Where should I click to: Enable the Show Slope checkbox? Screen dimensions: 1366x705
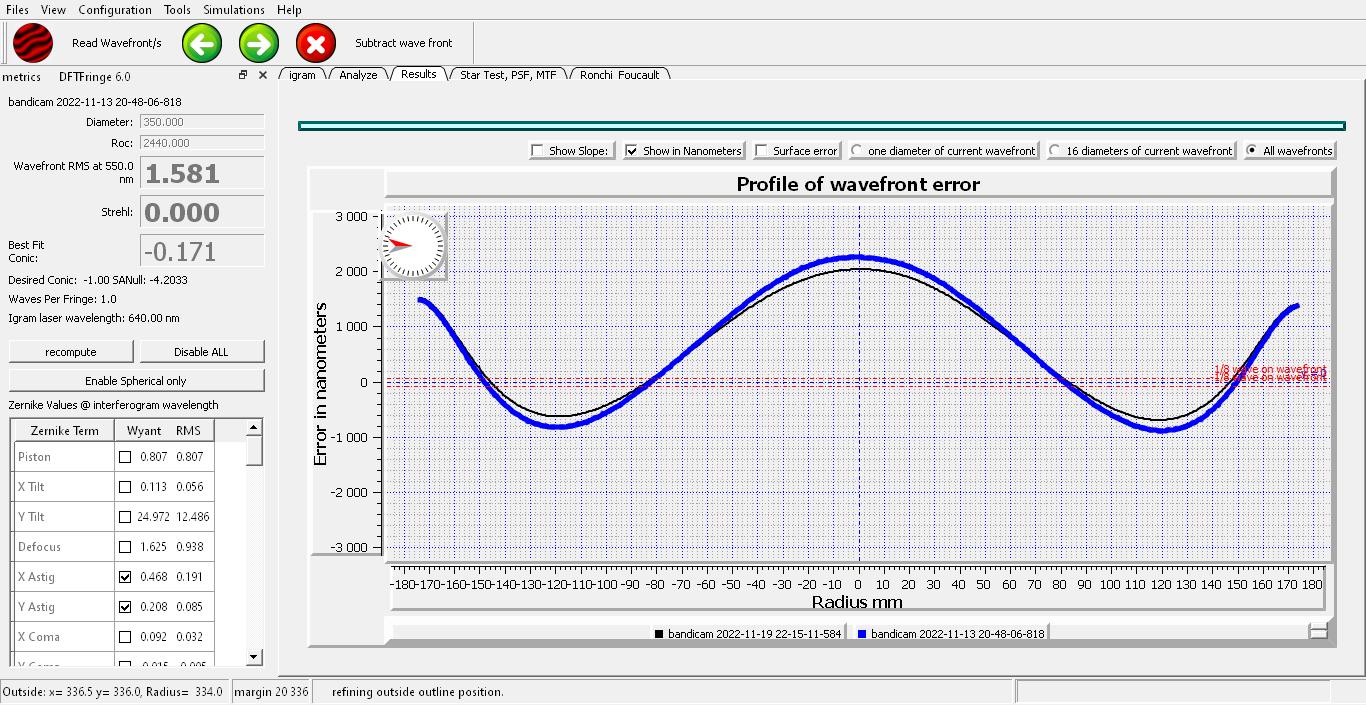(x=538, y=151)
